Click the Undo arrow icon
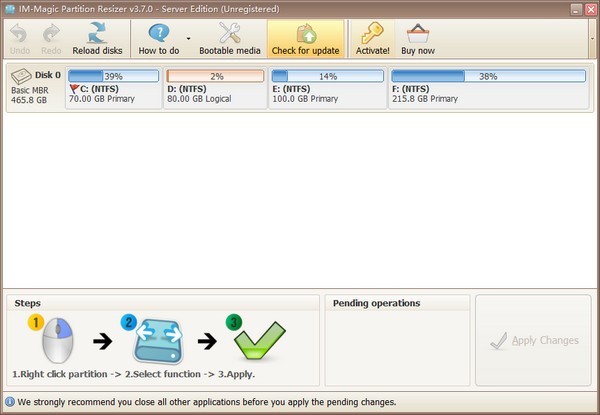The width and height of the screenshot is (600, 415). (x=20, y=33)
